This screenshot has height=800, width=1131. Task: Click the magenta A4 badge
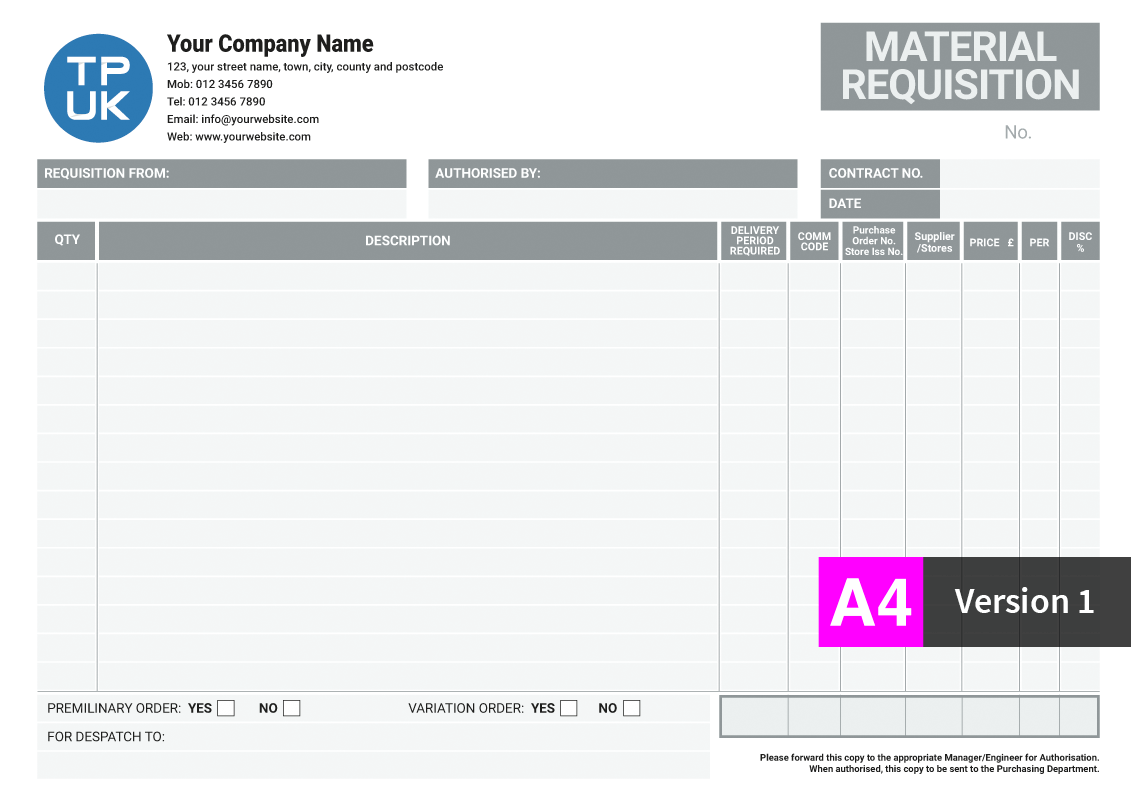pyautogui.click(x=870, y=602)
